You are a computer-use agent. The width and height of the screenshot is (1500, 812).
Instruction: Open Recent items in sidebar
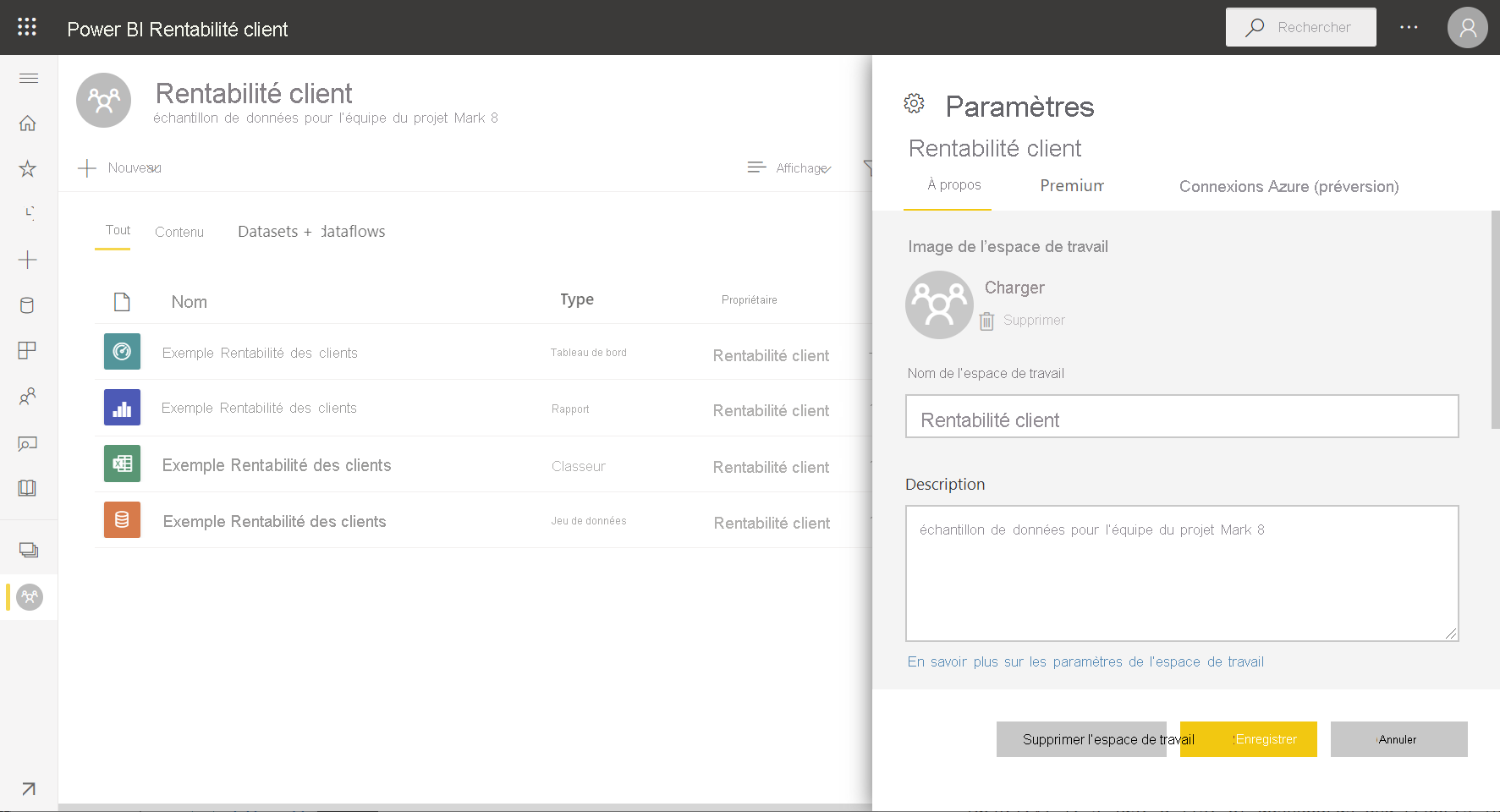click(x=28, y=213)
